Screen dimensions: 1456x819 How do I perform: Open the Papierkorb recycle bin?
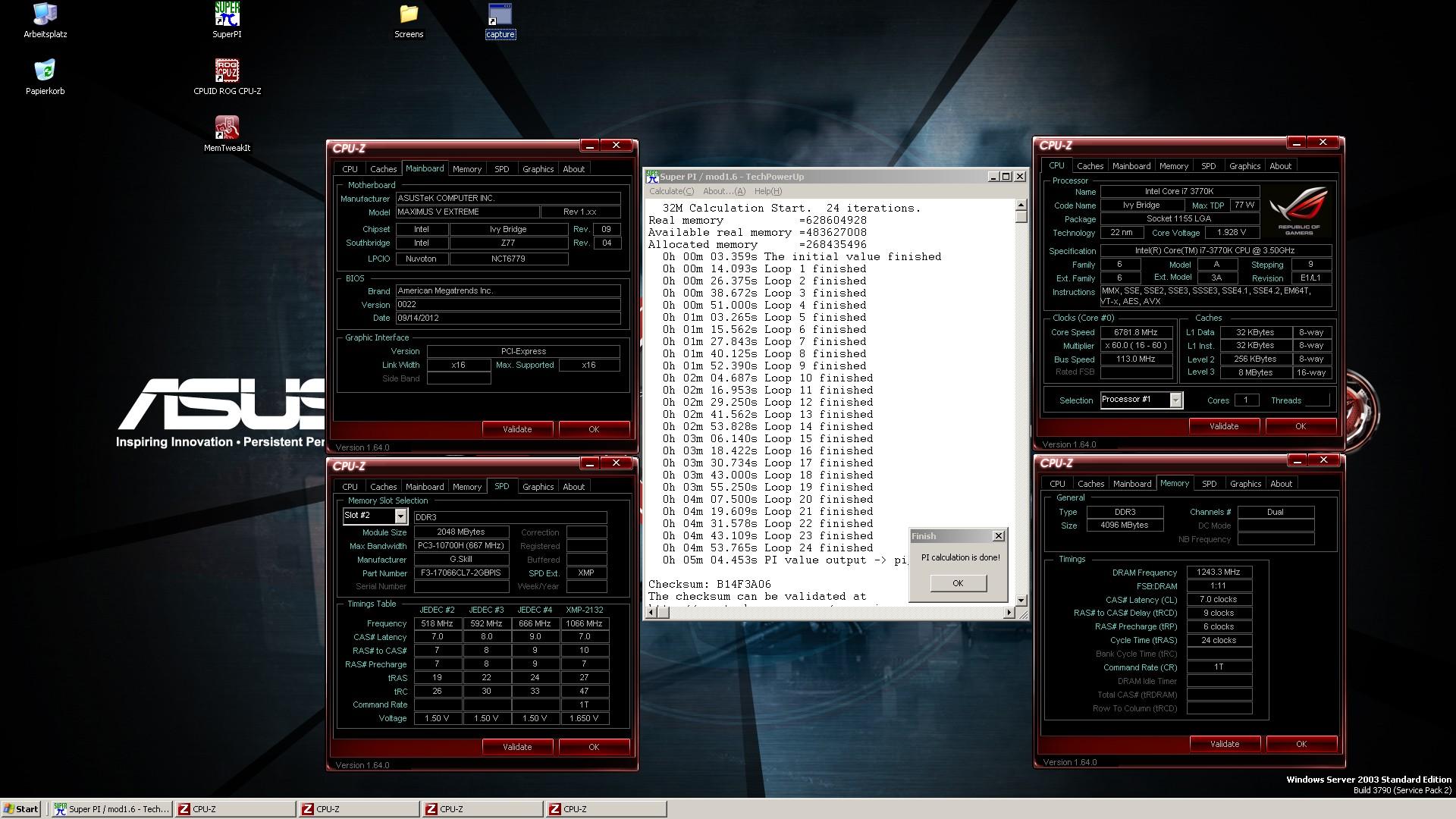tap(45, 77)
